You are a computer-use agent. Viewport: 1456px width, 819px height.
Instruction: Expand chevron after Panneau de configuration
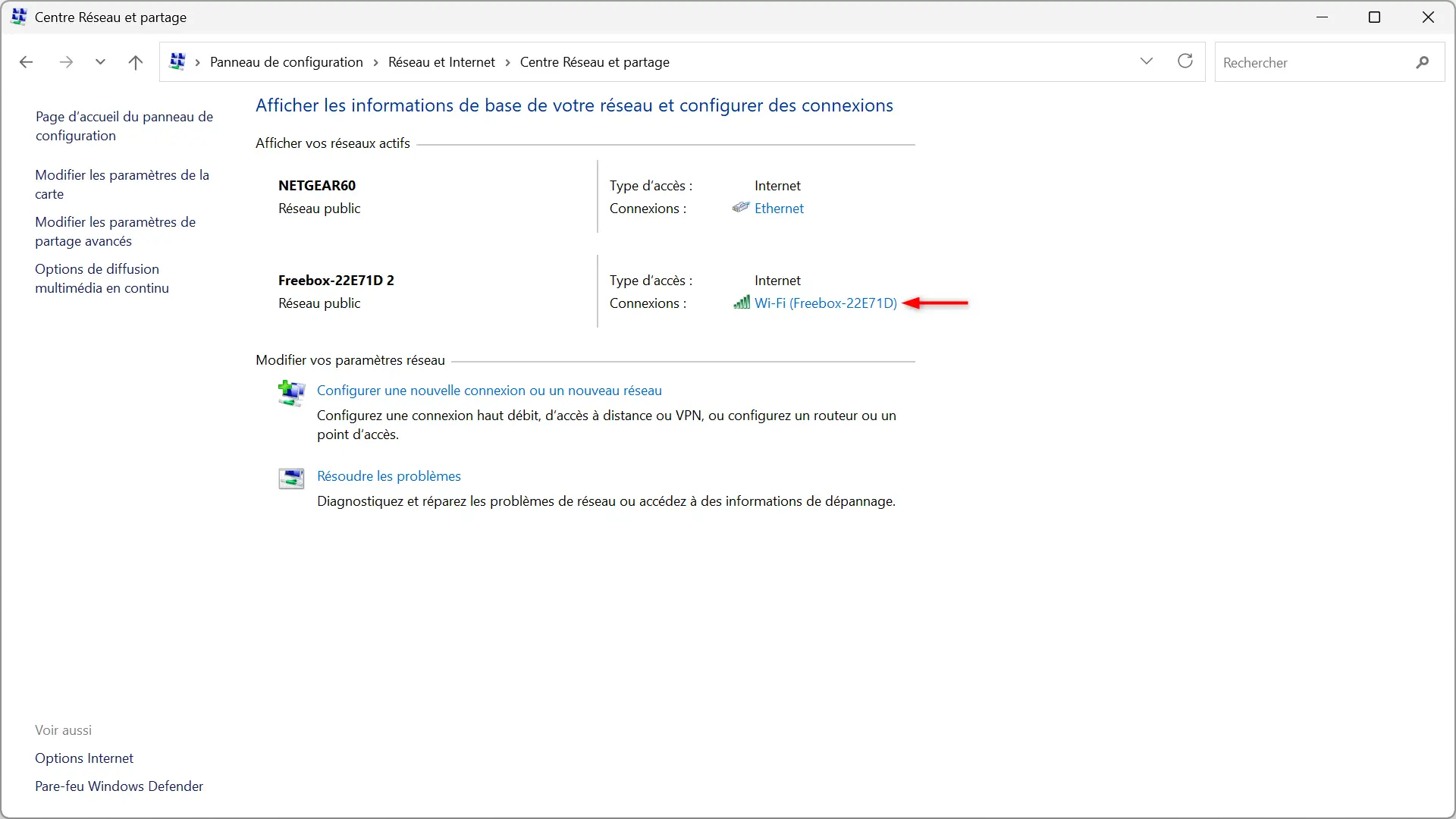375,62
